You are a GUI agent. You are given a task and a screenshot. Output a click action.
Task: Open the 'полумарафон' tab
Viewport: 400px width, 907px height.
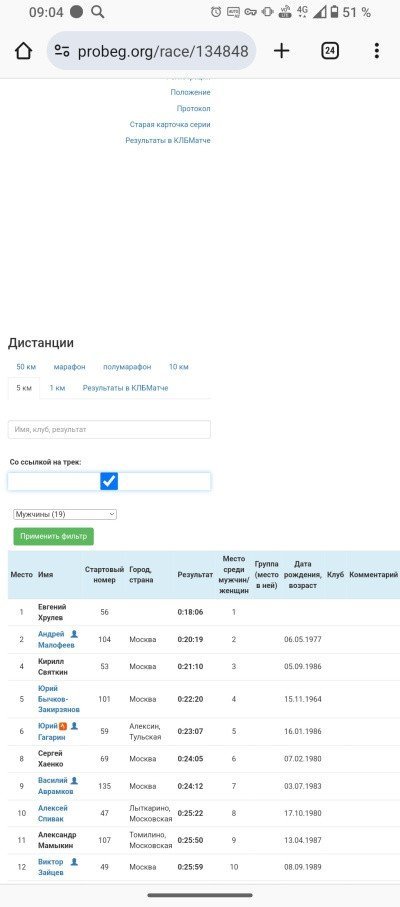click(x=127, y=367)
